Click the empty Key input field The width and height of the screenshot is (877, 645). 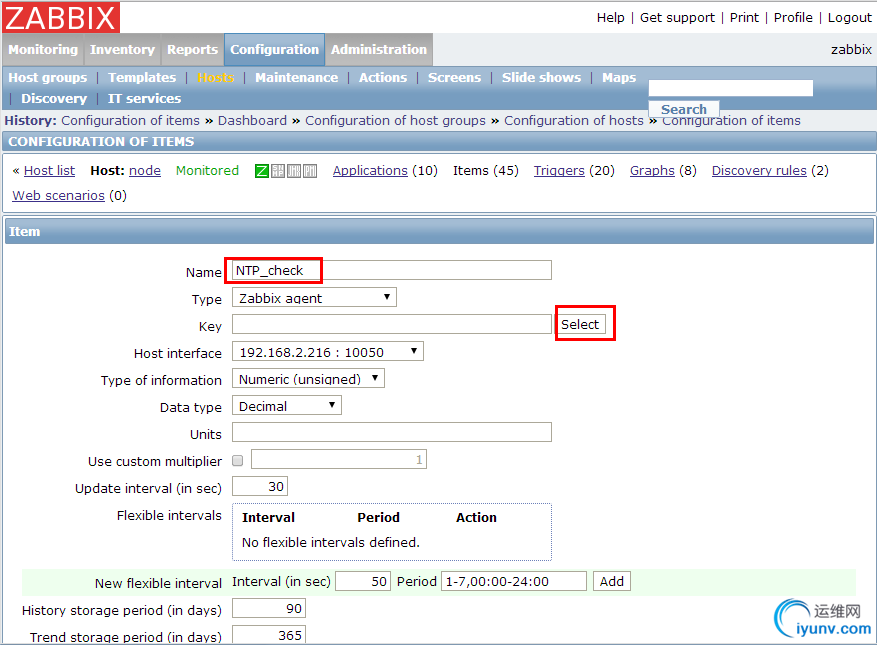tap(392, 324)
